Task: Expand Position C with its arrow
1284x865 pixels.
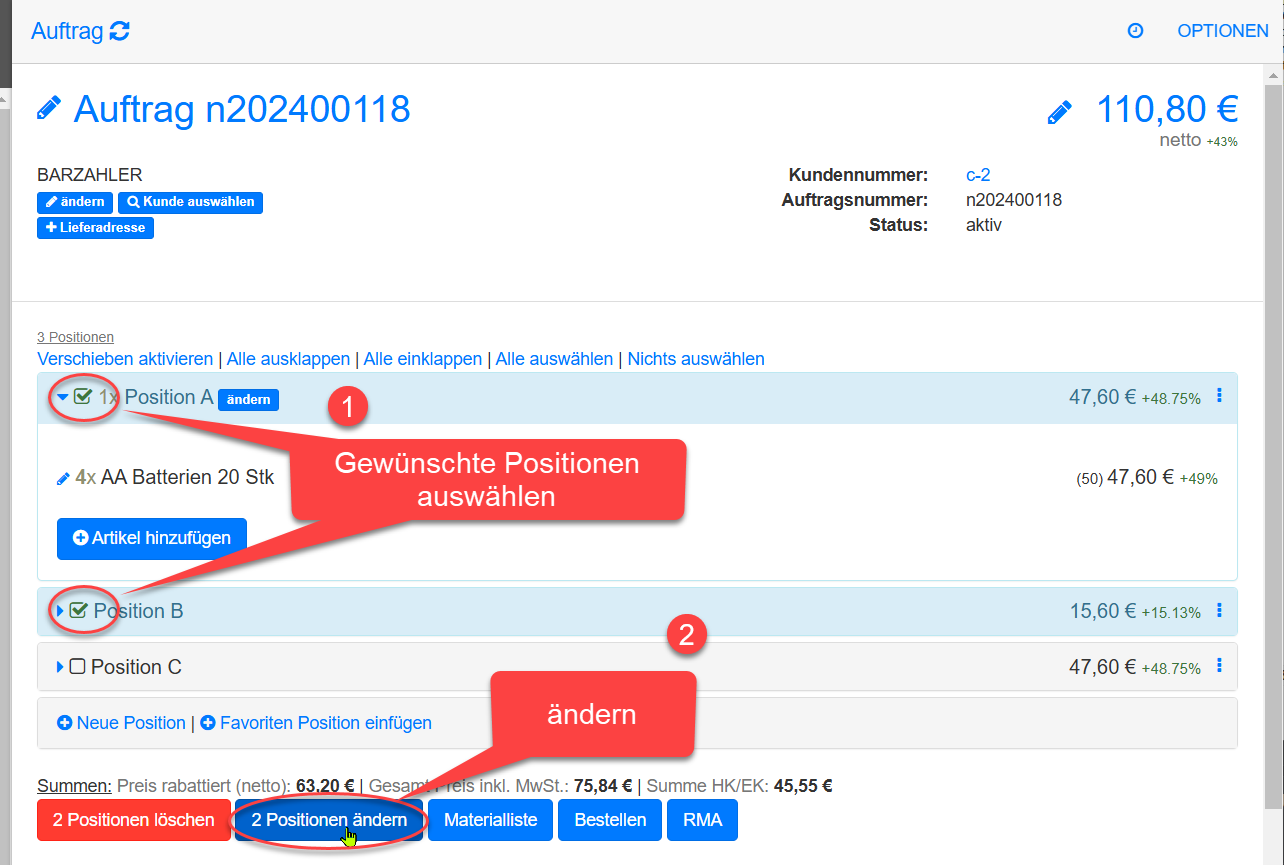Action: coord(60,667)
